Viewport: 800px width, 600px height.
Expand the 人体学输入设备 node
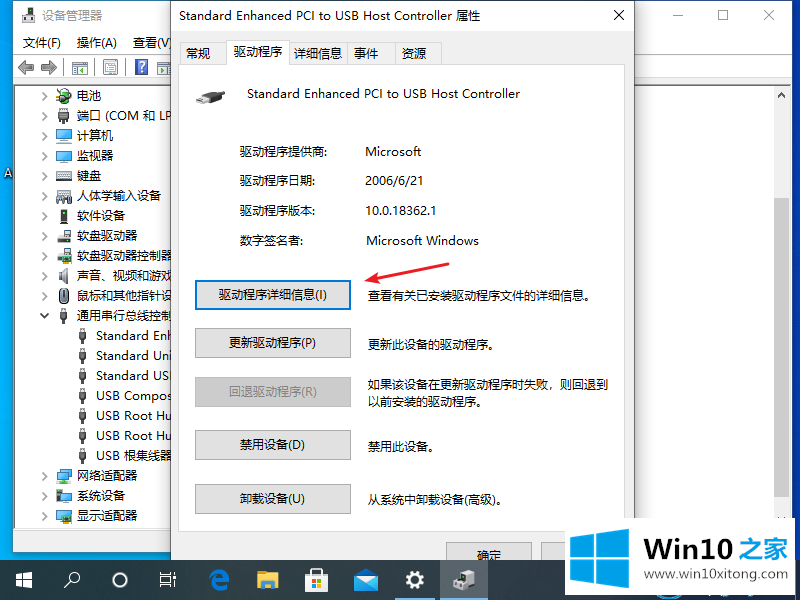(45, 196)
